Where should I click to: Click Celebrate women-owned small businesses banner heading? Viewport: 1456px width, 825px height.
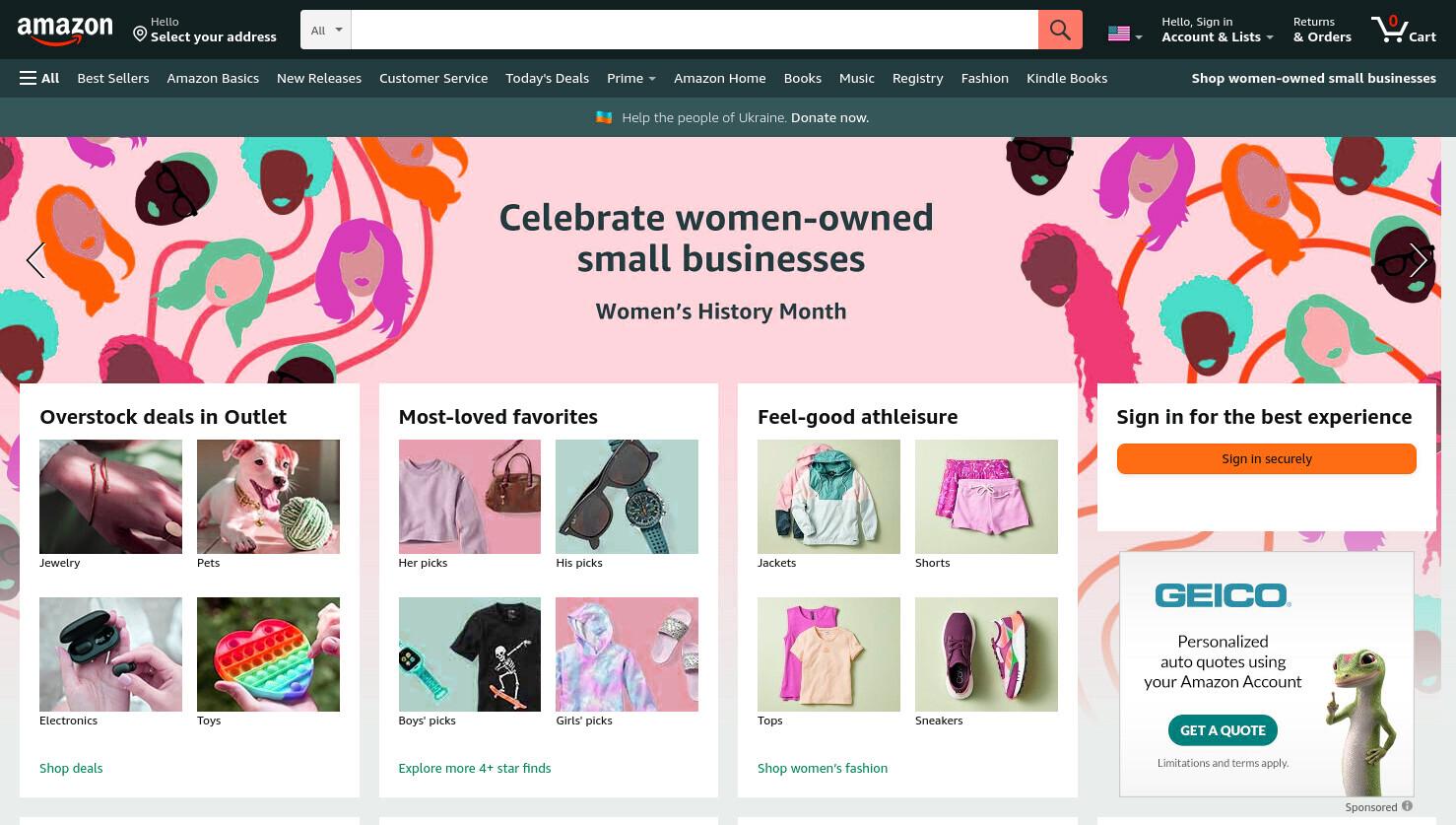click(x=717, y=238)
